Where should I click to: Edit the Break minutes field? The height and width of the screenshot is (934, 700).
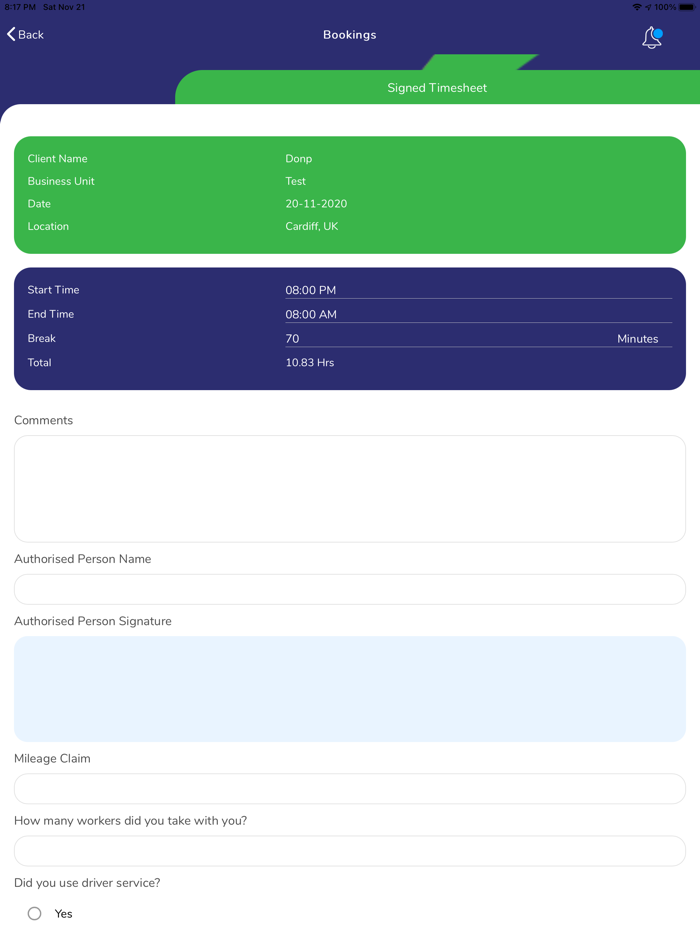[x=440, y=339]
